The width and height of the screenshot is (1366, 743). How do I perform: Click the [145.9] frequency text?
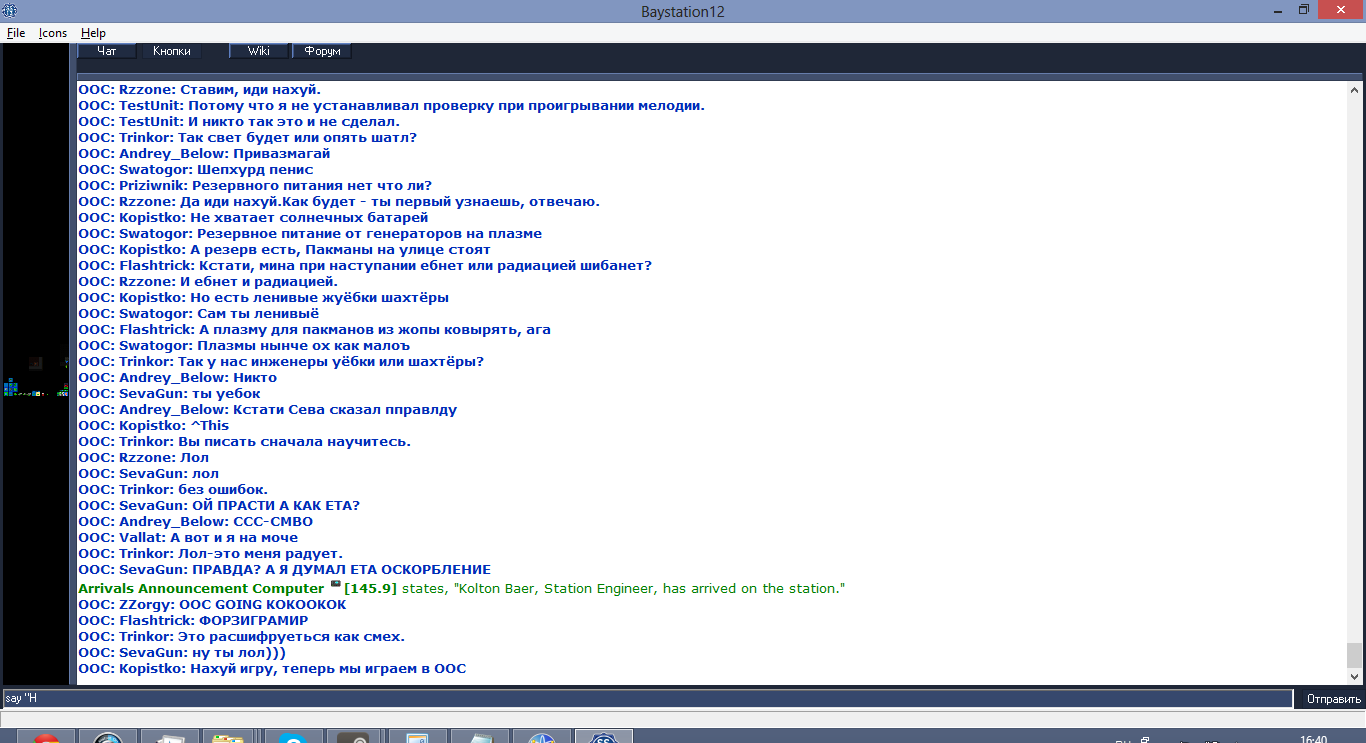[x=370, y=589]
